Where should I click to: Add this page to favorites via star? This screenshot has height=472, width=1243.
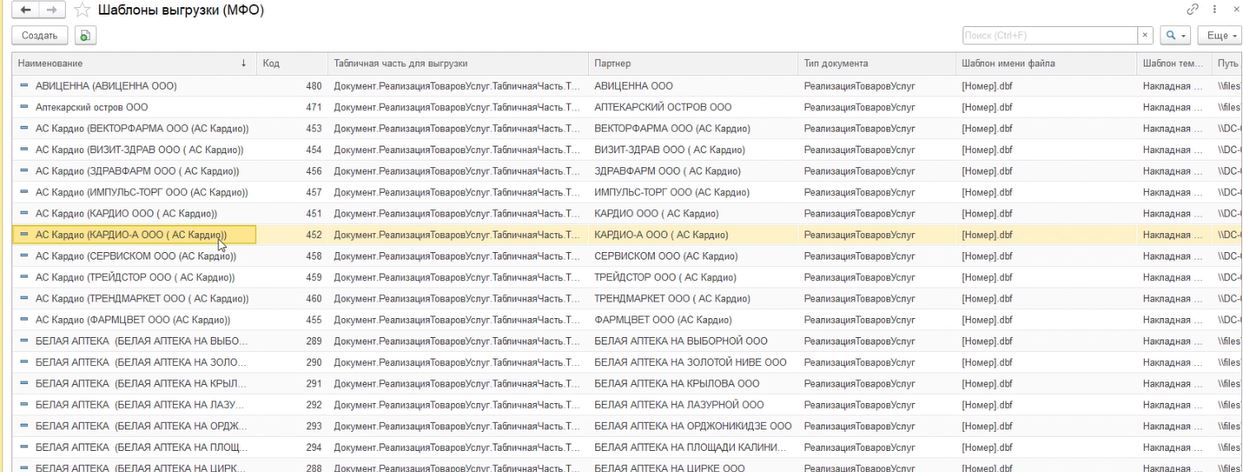pyautogui.click(x=83, y=9)
